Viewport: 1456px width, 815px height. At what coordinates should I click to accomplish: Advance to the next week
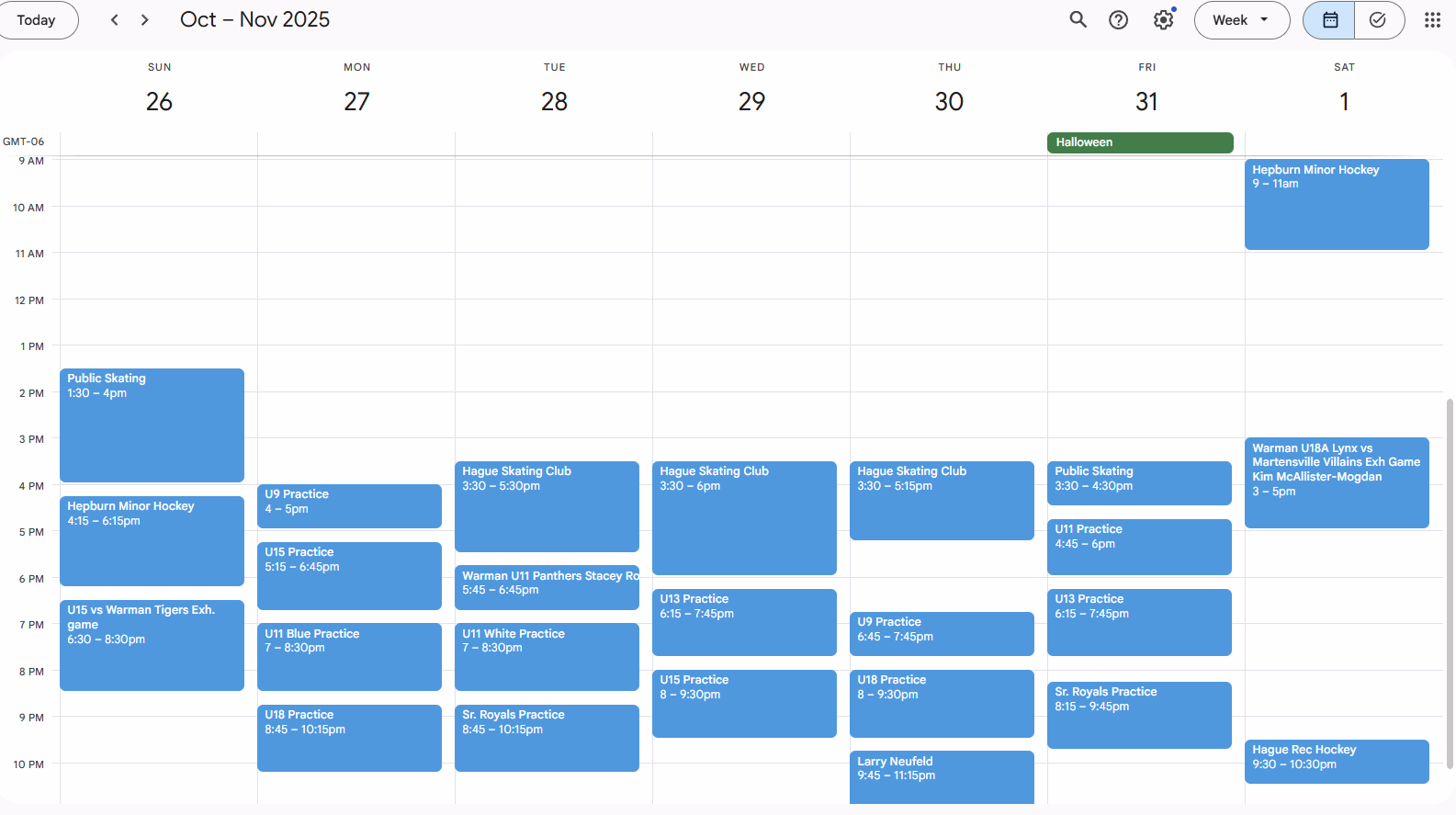tap(145, 20)
